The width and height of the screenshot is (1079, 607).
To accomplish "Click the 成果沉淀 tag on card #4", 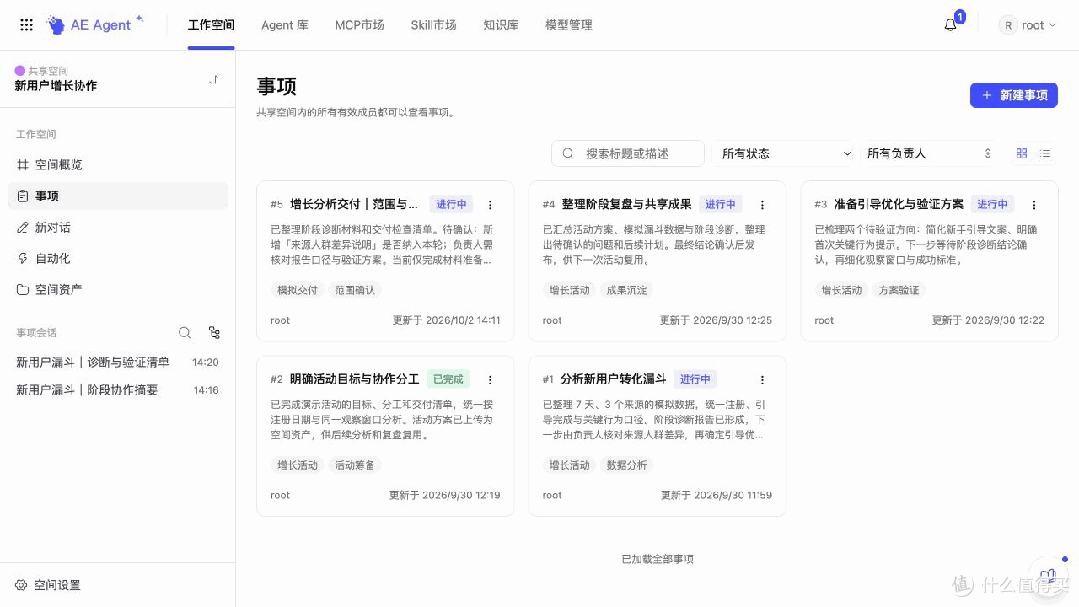I will (x=626, y=290).
